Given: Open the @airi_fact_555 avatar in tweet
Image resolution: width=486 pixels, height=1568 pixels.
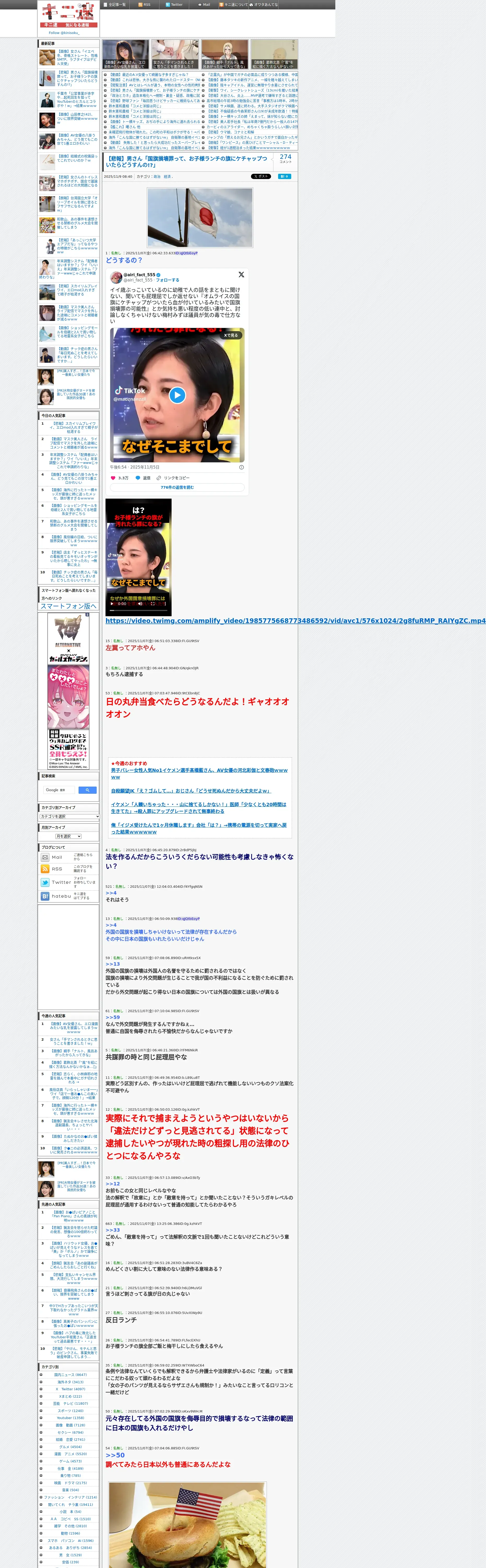Looking at the screenshot, I should pos(116,277).
